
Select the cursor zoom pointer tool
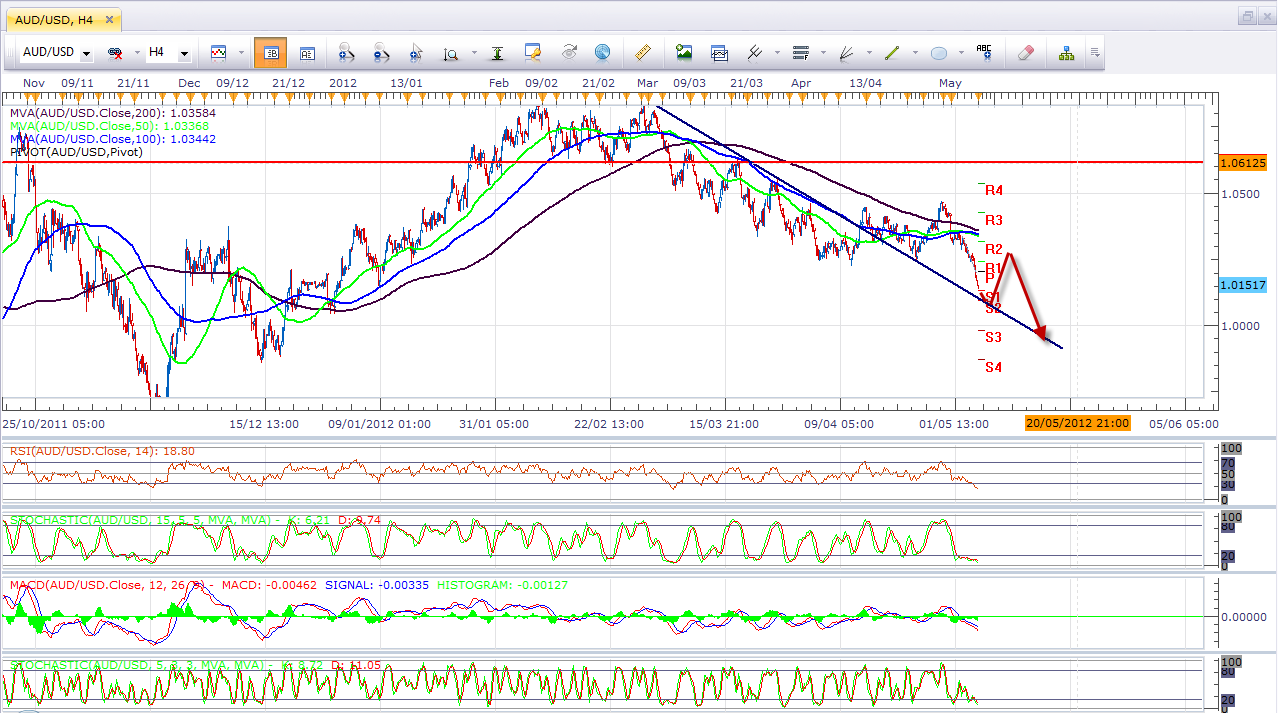[417, 52]
